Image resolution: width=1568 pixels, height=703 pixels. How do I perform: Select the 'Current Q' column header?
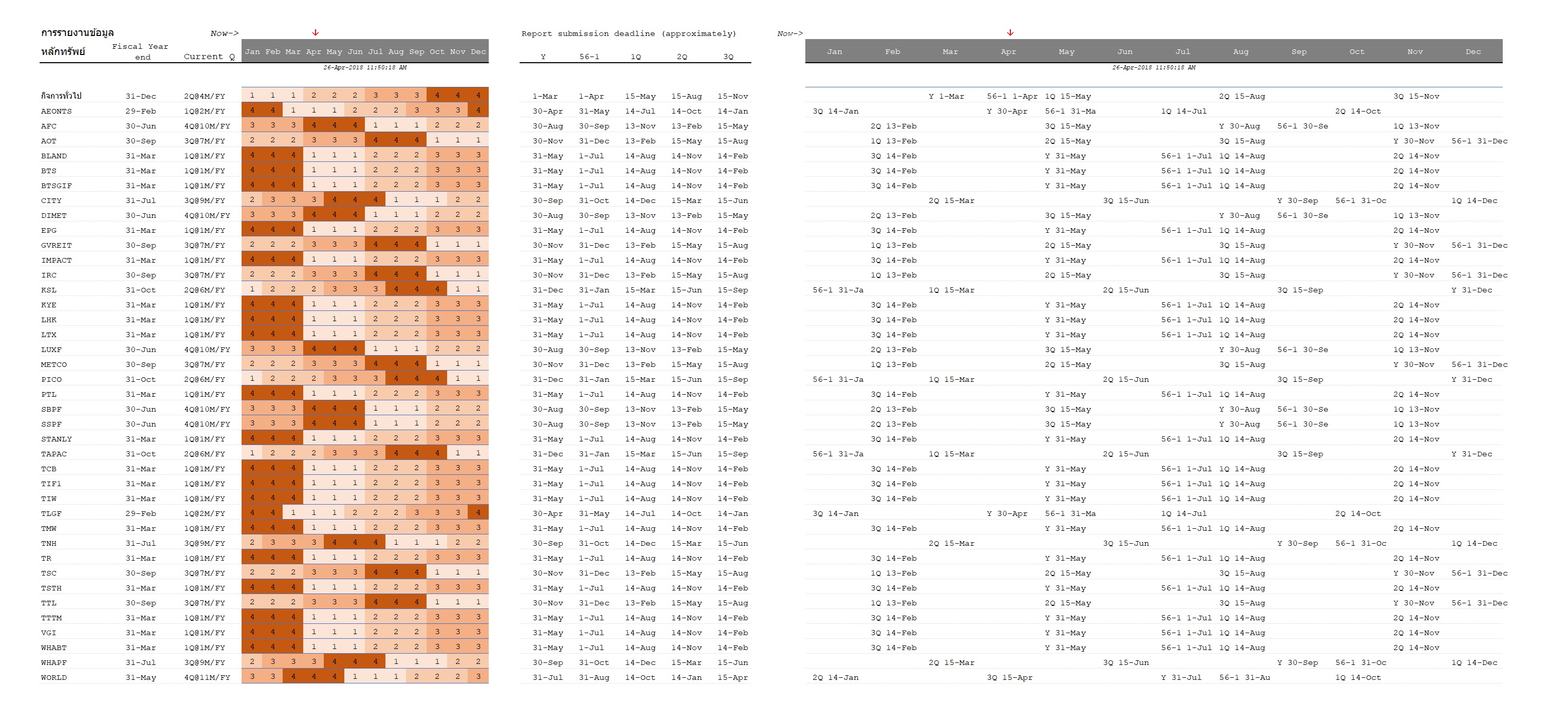[x=209, y=57]
